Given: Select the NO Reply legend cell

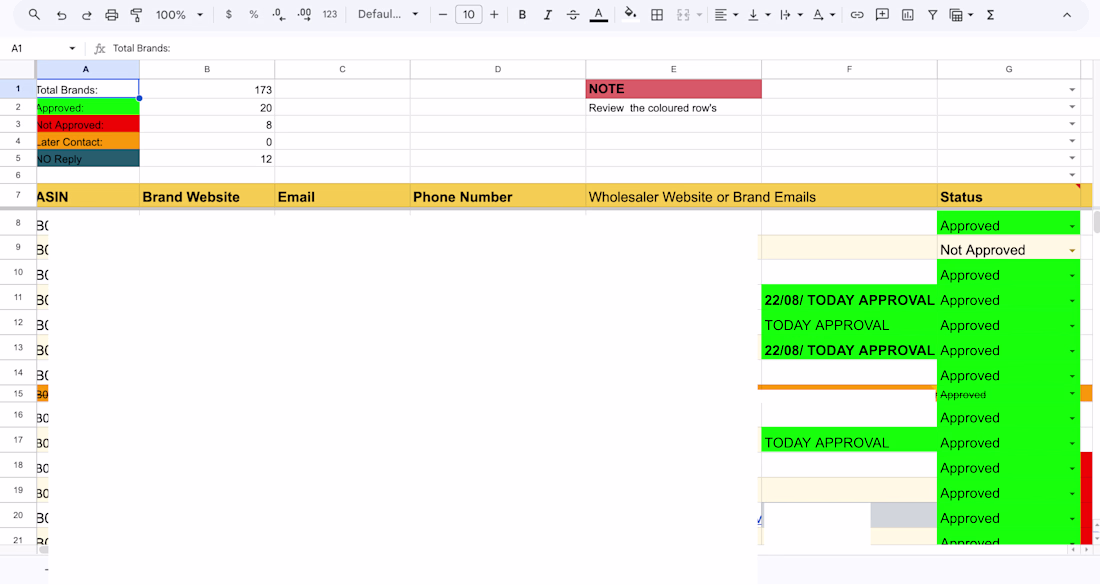Looking at the screenshot, I should (x=88, y=159).
